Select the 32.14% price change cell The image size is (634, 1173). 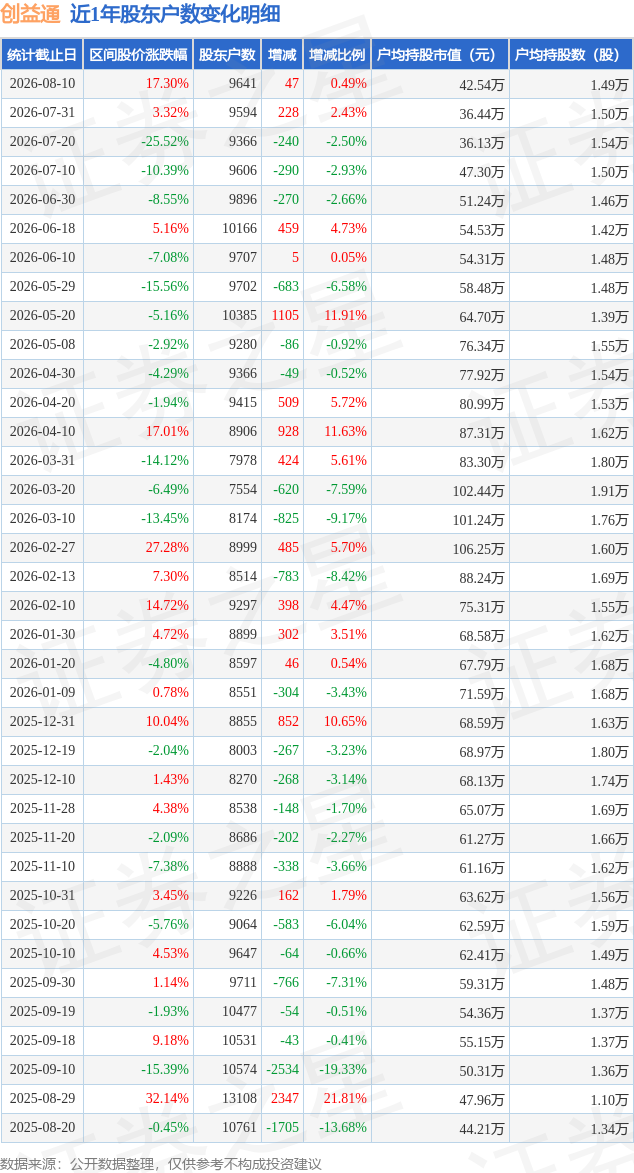[168, 1098]
